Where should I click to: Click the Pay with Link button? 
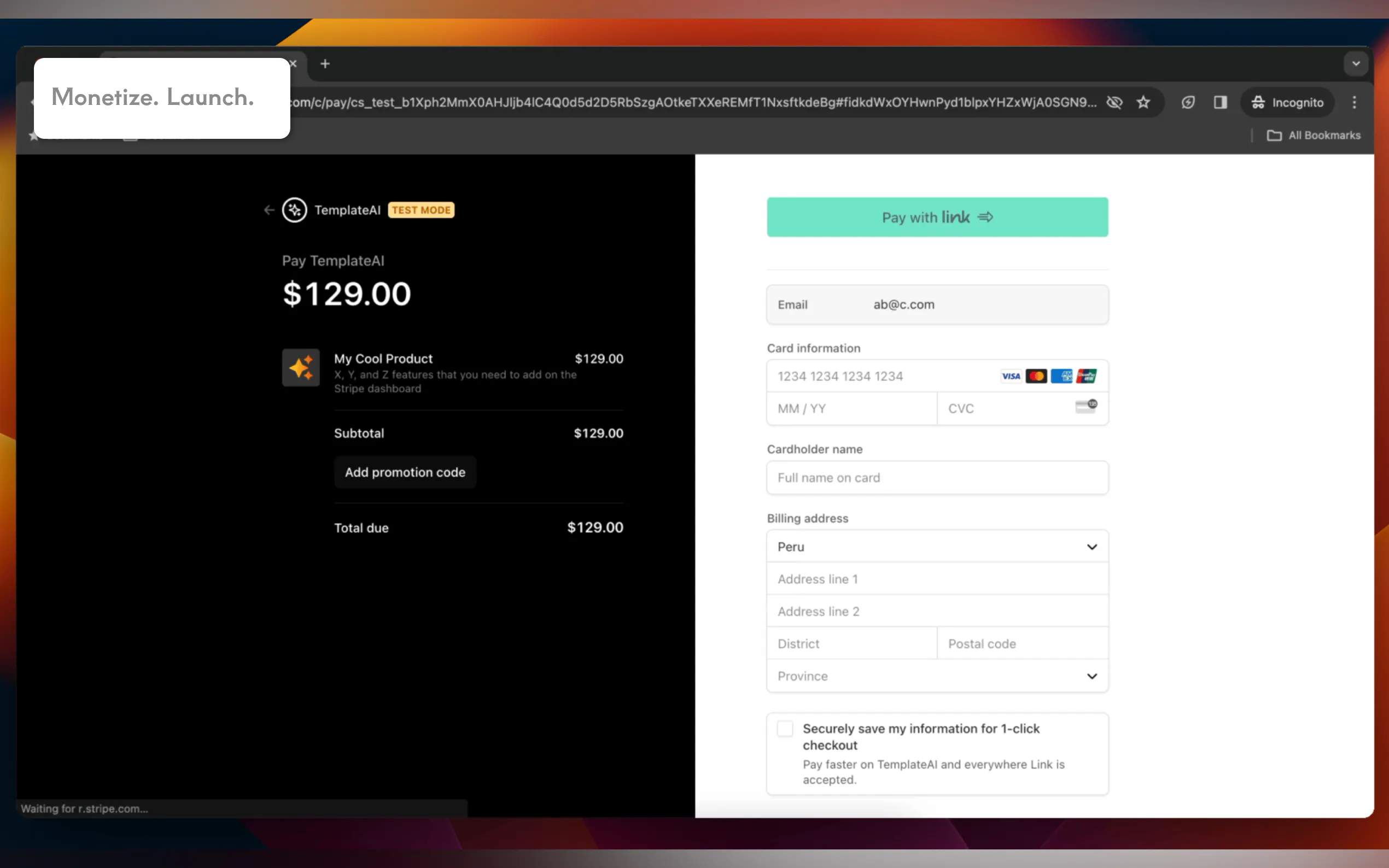pyautogui.click(x=937, y=217)
